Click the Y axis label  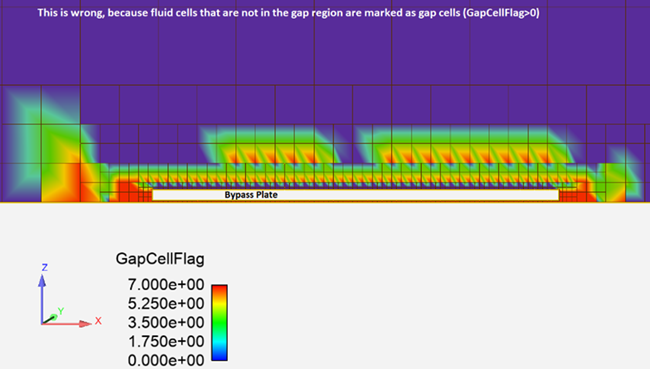(61, 311)
